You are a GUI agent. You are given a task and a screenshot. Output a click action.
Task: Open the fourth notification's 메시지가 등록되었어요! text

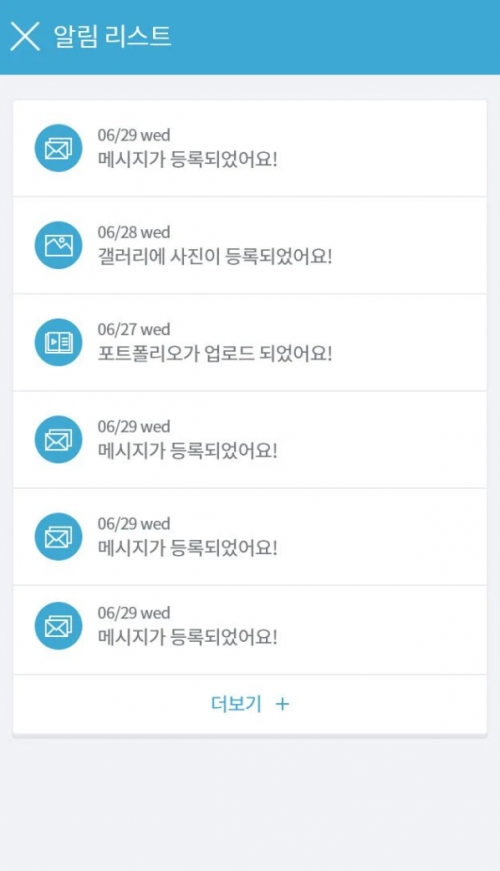(x=188, y=451)
